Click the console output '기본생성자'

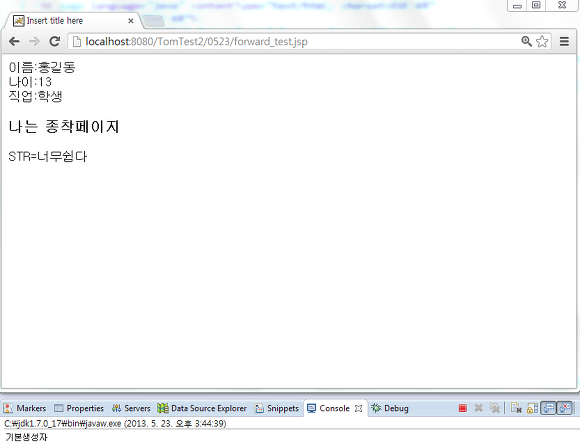tap(26, 437)
